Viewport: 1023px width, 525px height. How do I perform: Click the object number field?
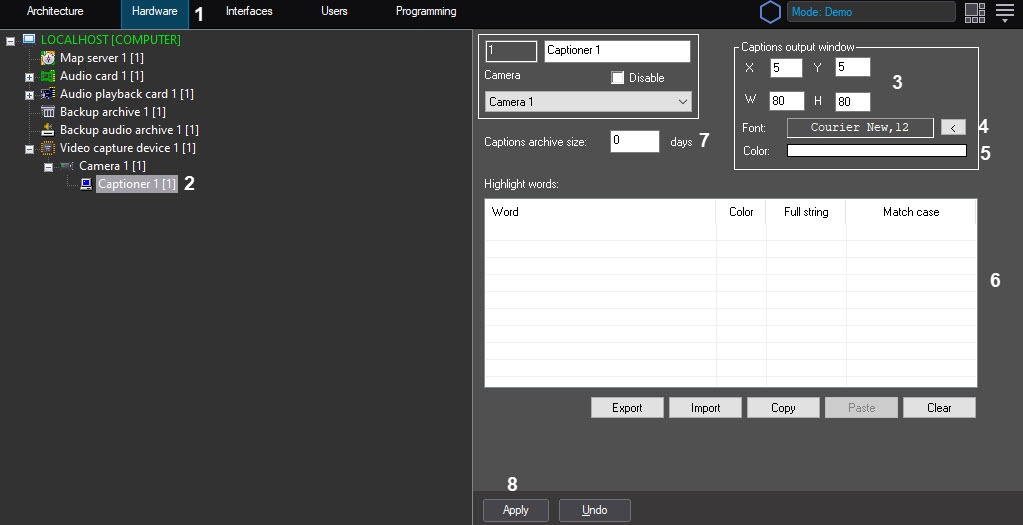[x=511, y=51]
